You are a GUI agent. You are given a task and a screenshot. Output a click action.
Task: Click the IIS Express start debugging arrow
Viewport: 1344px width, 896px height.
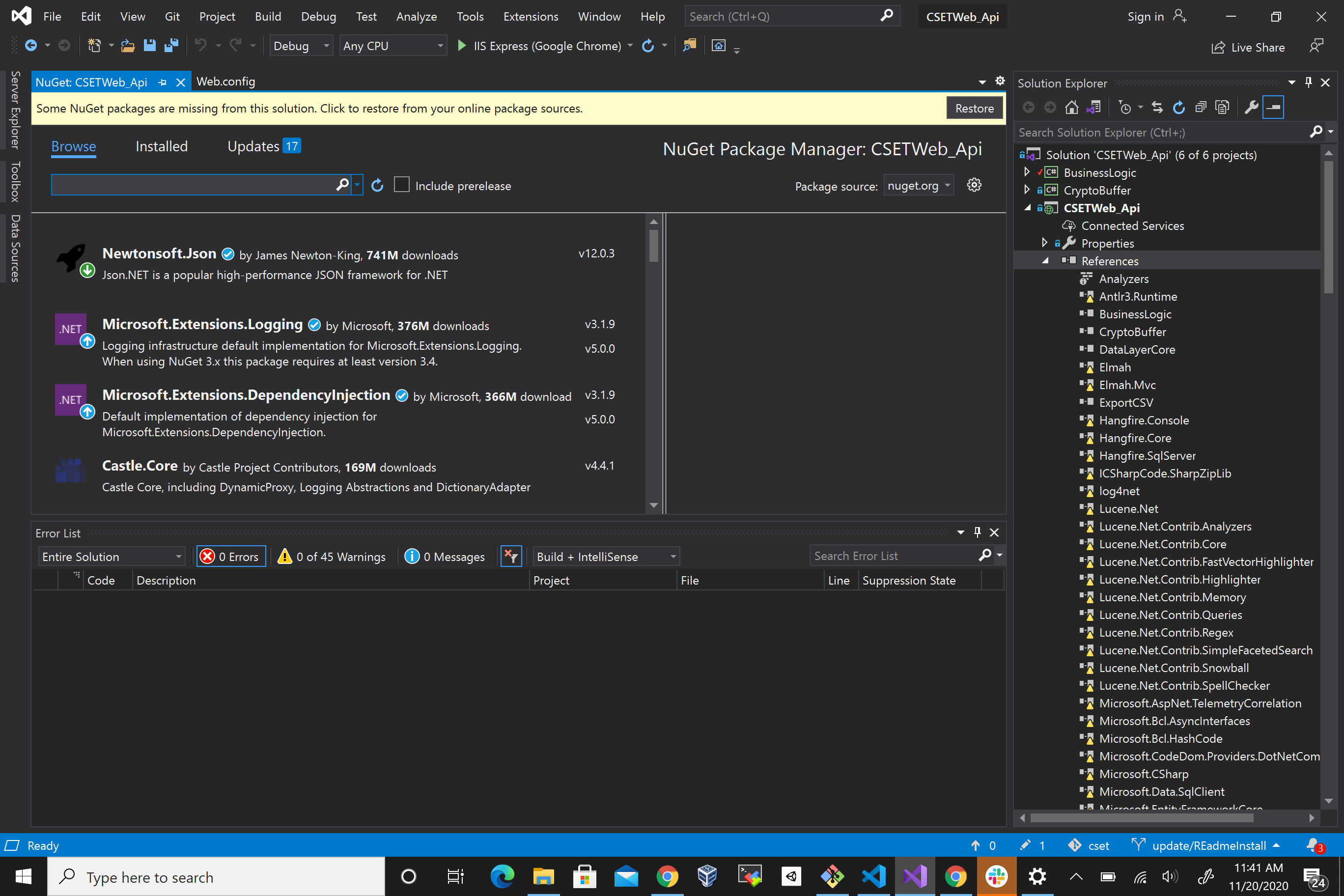coord(462,46)
